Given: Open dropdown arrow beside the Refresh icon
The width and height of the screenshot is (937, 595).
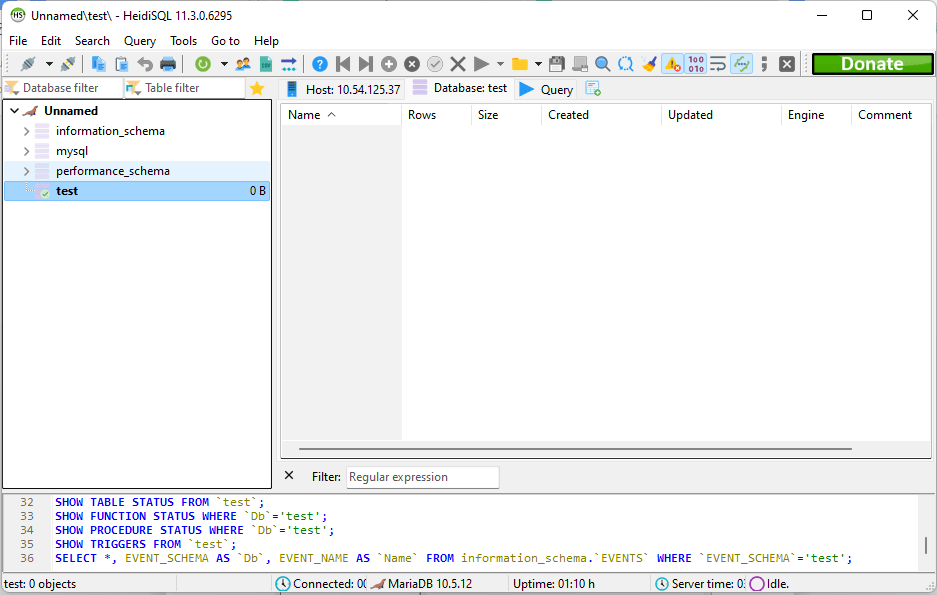Looking at the screenshot, I should click(x=224, y=64).
